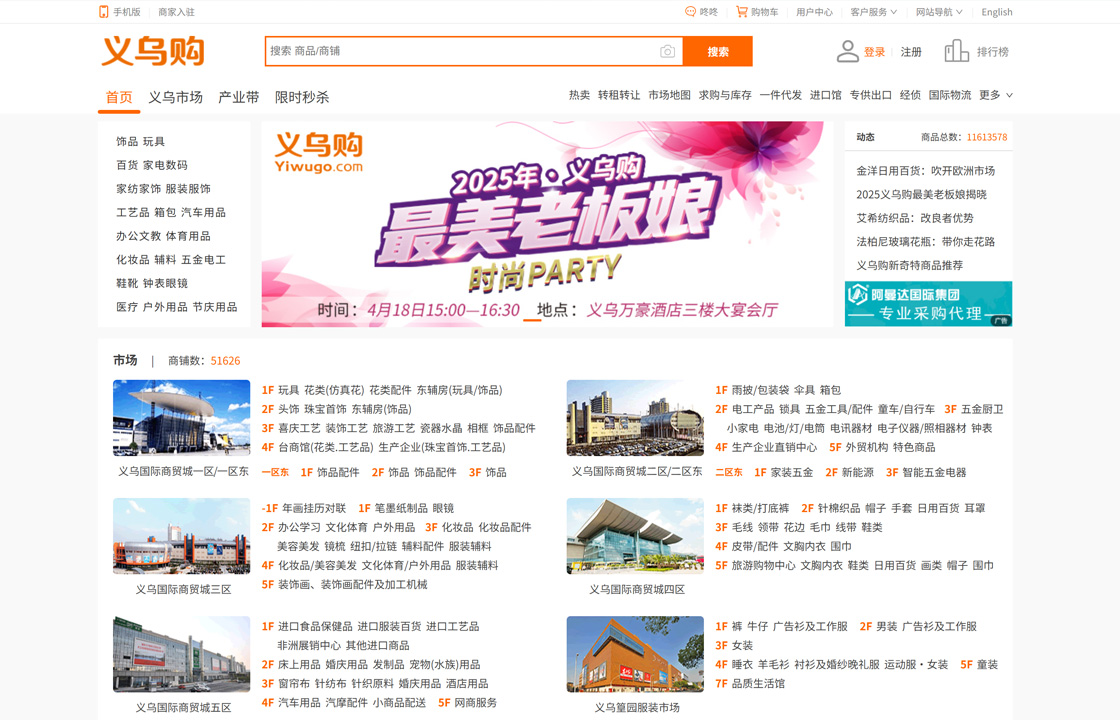Open the 一区东 section link
The image size is (1120, 720).
275,472
